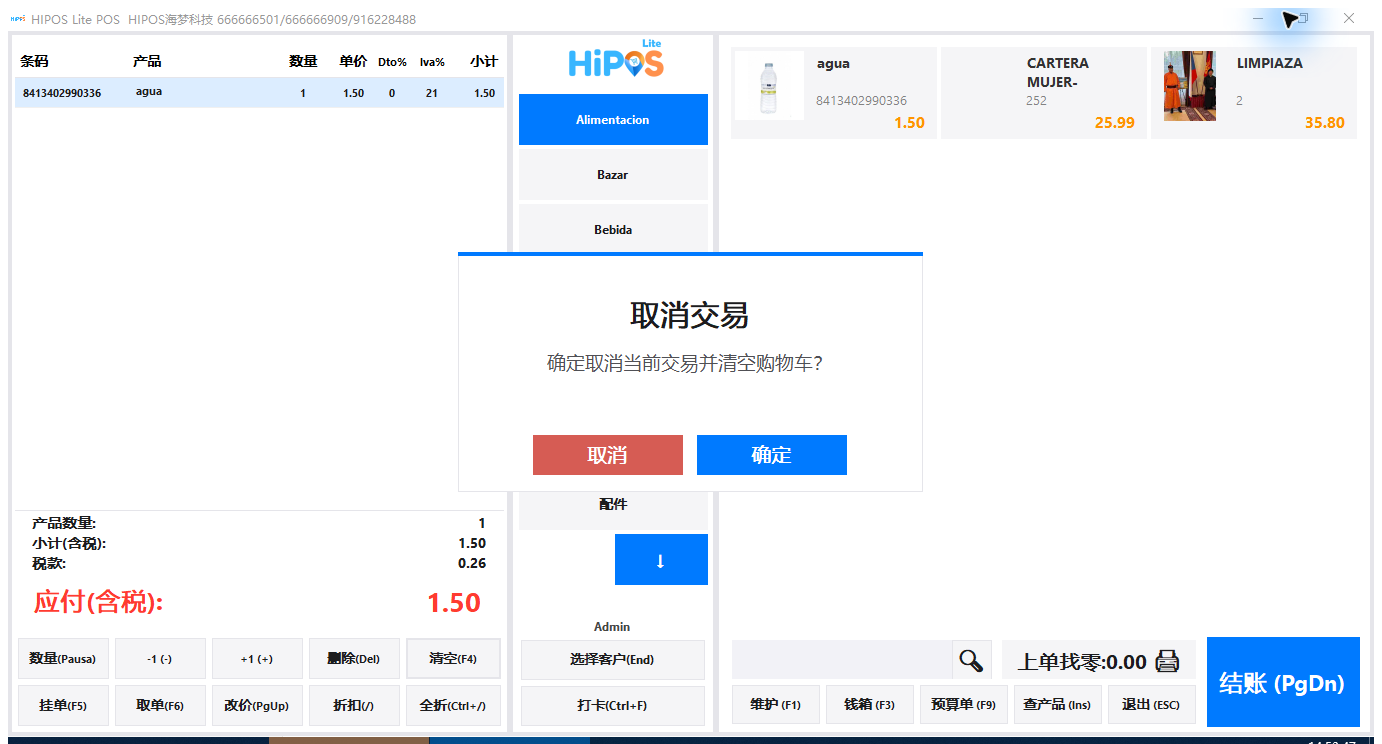The width and height of the screenshot is (1382, 744).
Task: Click the 退出 (ESC) exit button
Action: pyautogui.click(x=1151, y=704)
